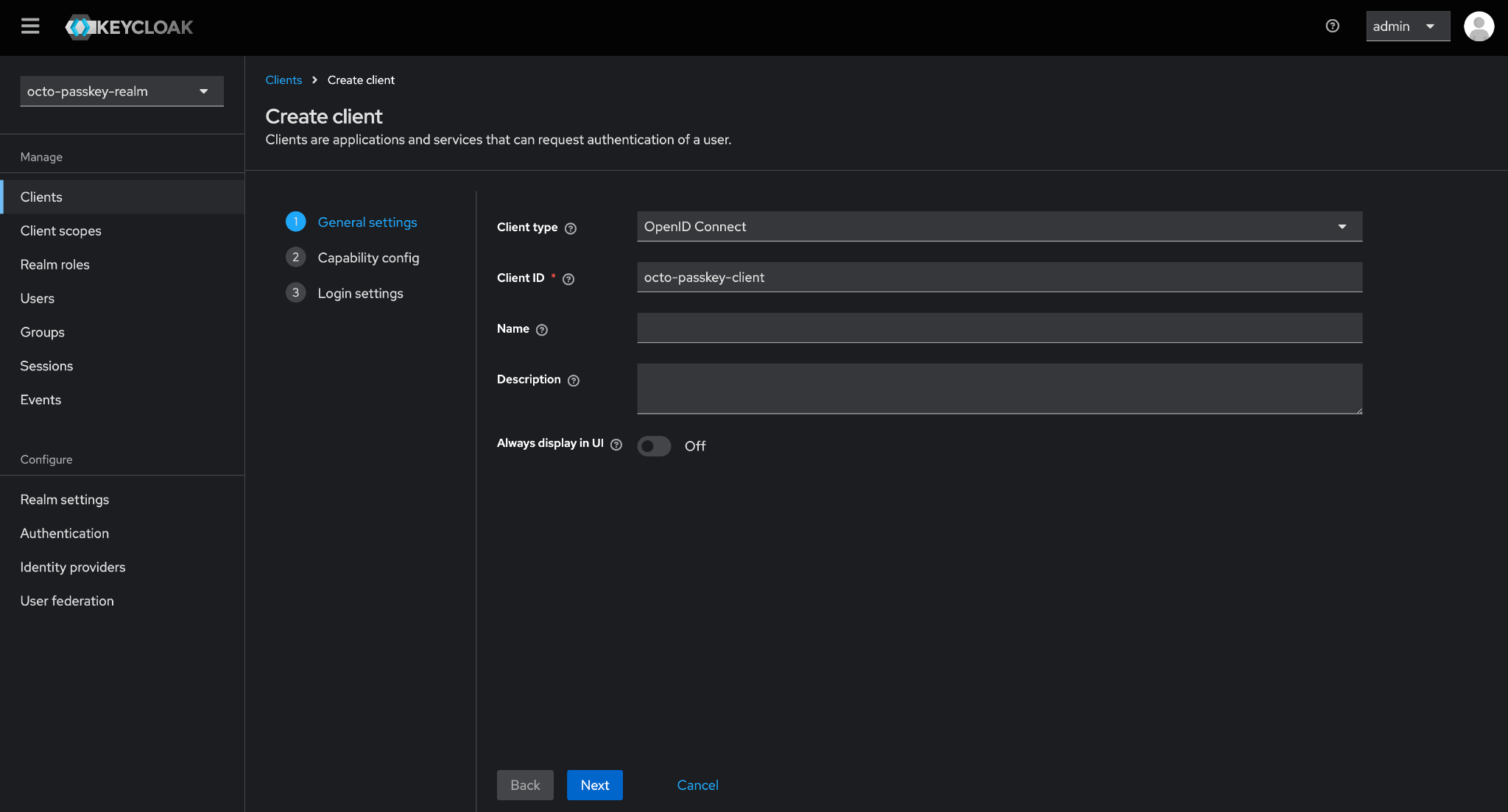Click the top-bar help icon
1508x812 pixels.
(1332, 27)
